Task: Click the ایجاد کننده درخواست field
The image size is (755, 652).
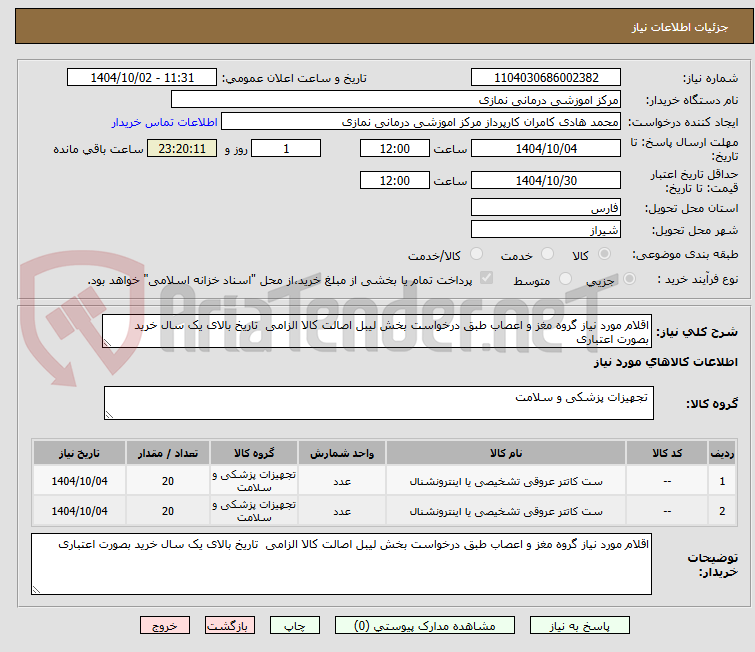Action: point(421,122)
